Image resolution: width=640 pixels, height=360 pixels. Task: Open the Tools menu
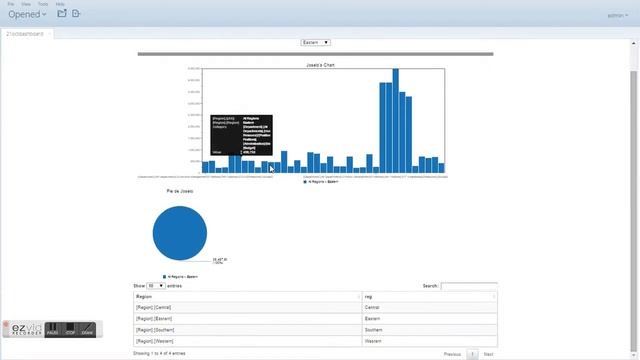click(x=43, y=4)
